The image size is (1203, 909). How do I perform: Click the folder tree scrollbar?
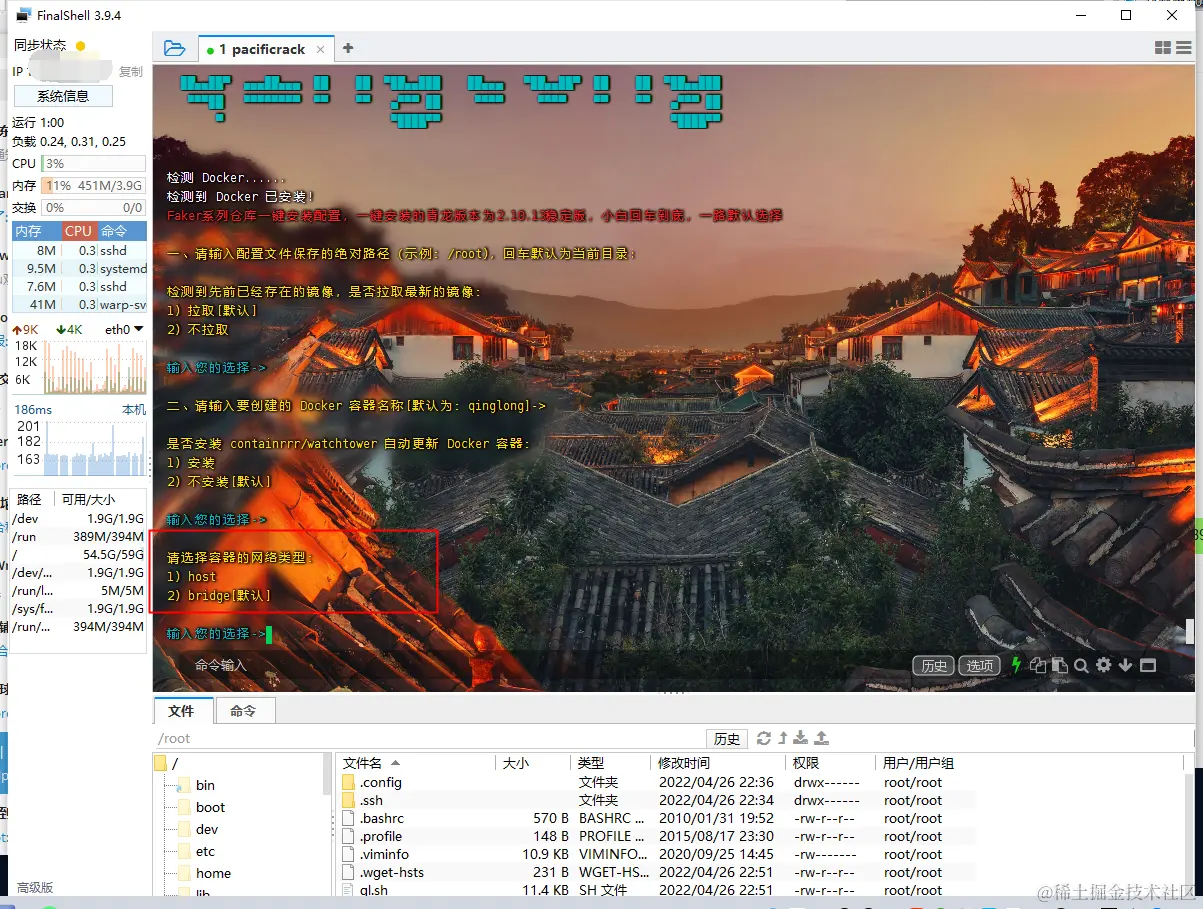click(x=327, y=775)
